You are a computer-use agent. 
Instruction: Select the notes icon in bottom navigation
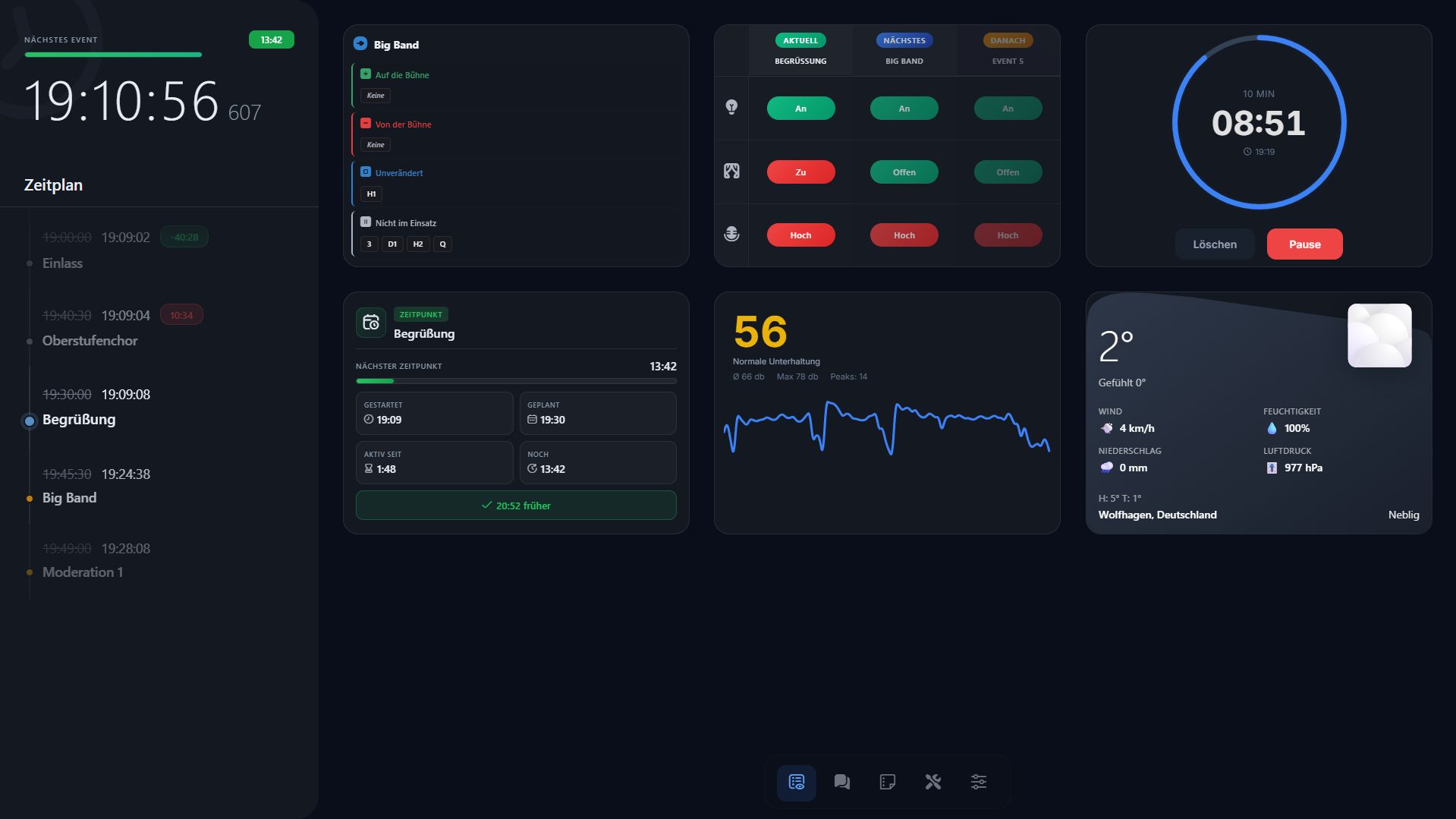coord(887,782)
